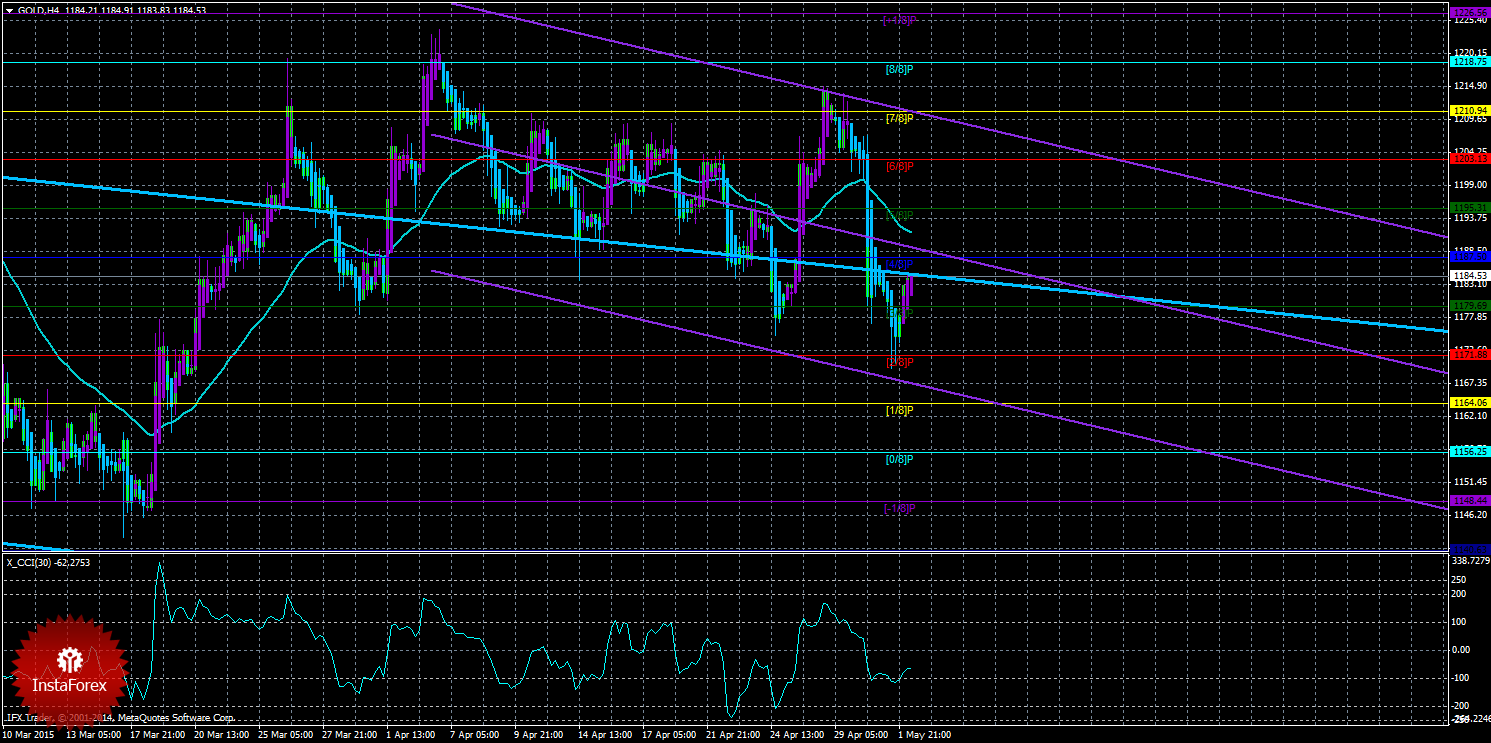Click the 1214.90 price scale value
This screenshot has width=1491, height=743.
pos(1468,86)
